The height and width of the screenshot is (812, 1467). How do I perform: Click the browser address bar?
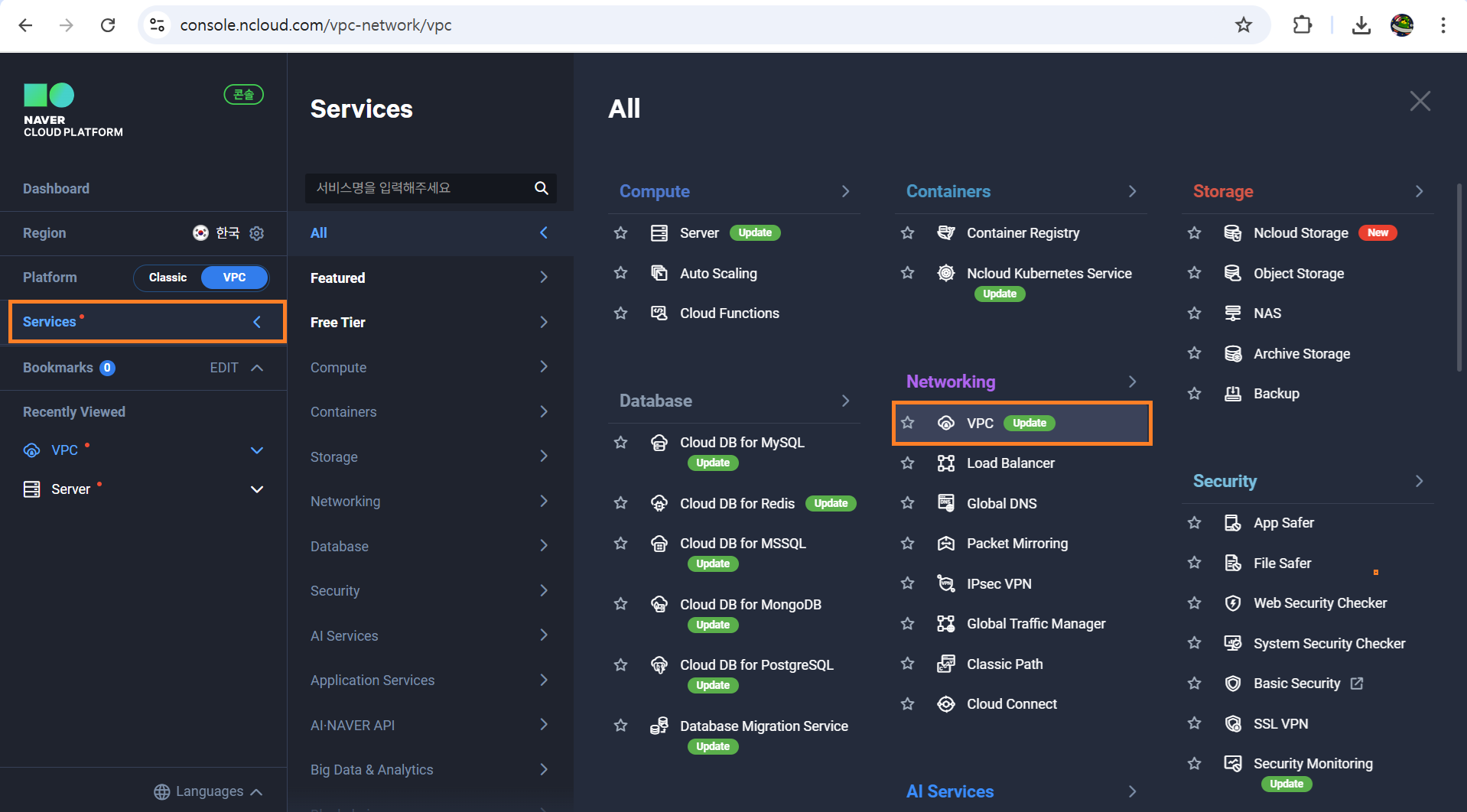(x=704, y=25)
